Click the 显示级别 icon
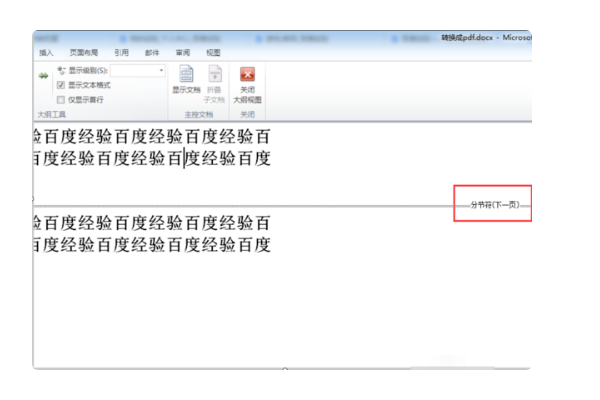 click(x=61, y=70)
